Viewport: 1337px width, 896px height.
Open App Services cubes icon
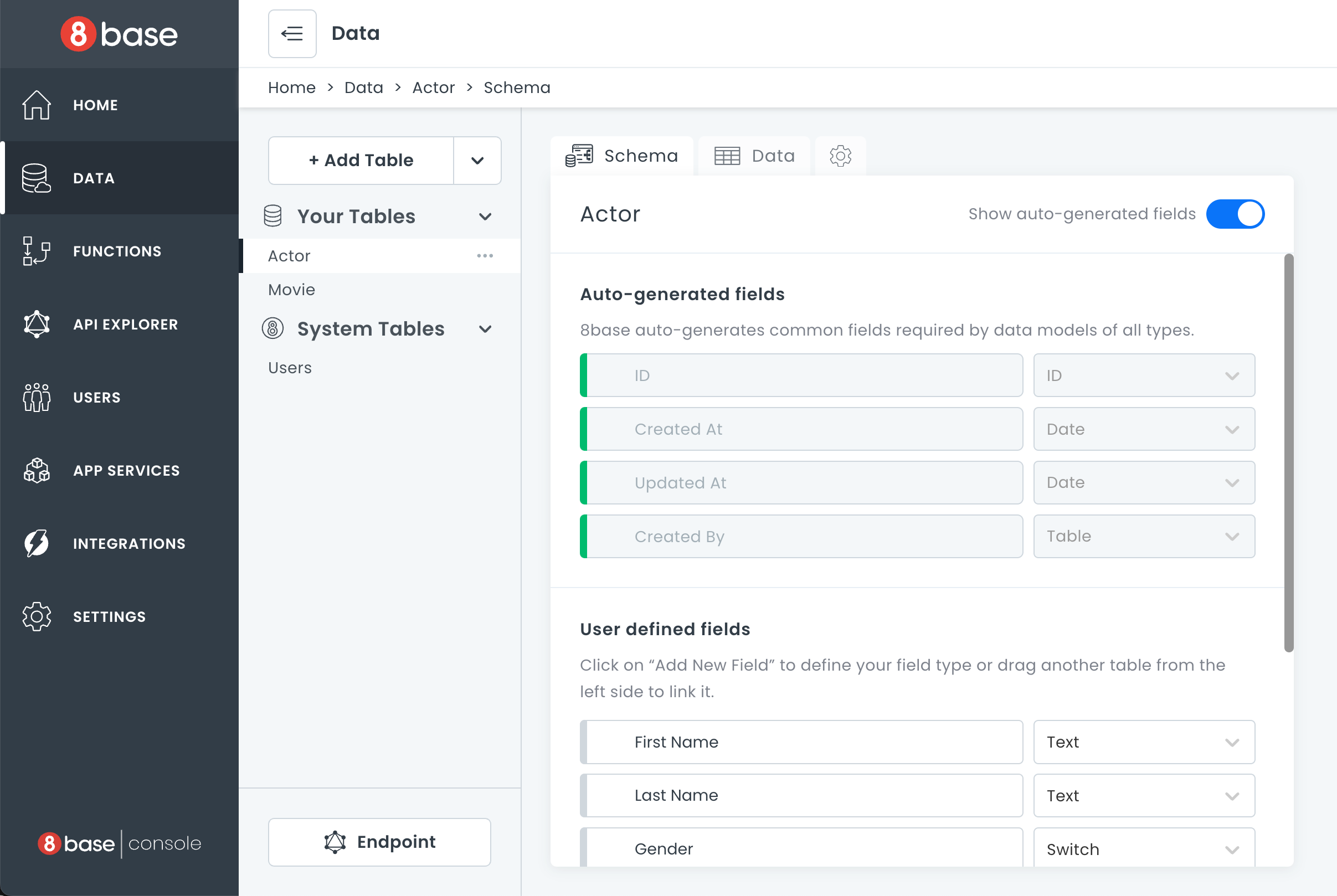(37, 471)
